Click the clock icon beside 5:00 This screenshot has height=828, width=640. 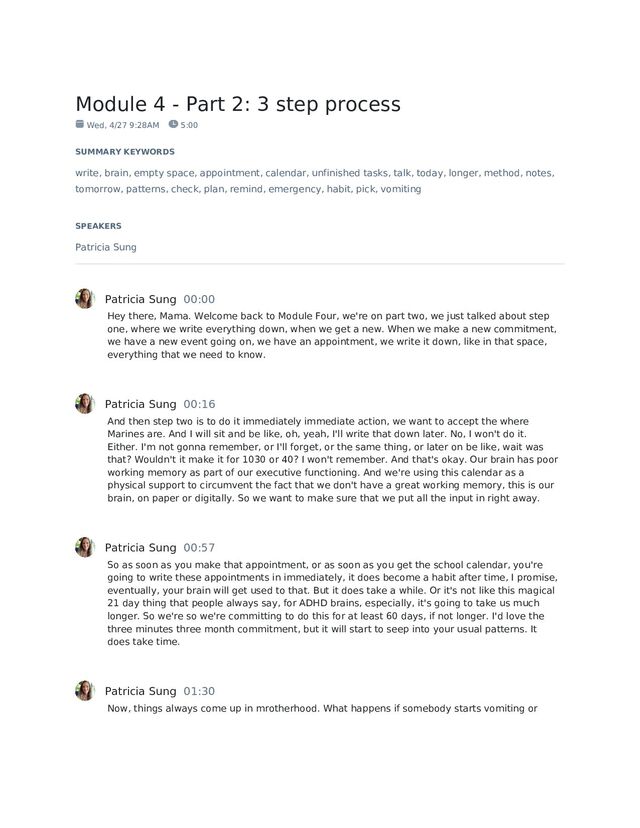pyautogui.click(x=173, y=124)
